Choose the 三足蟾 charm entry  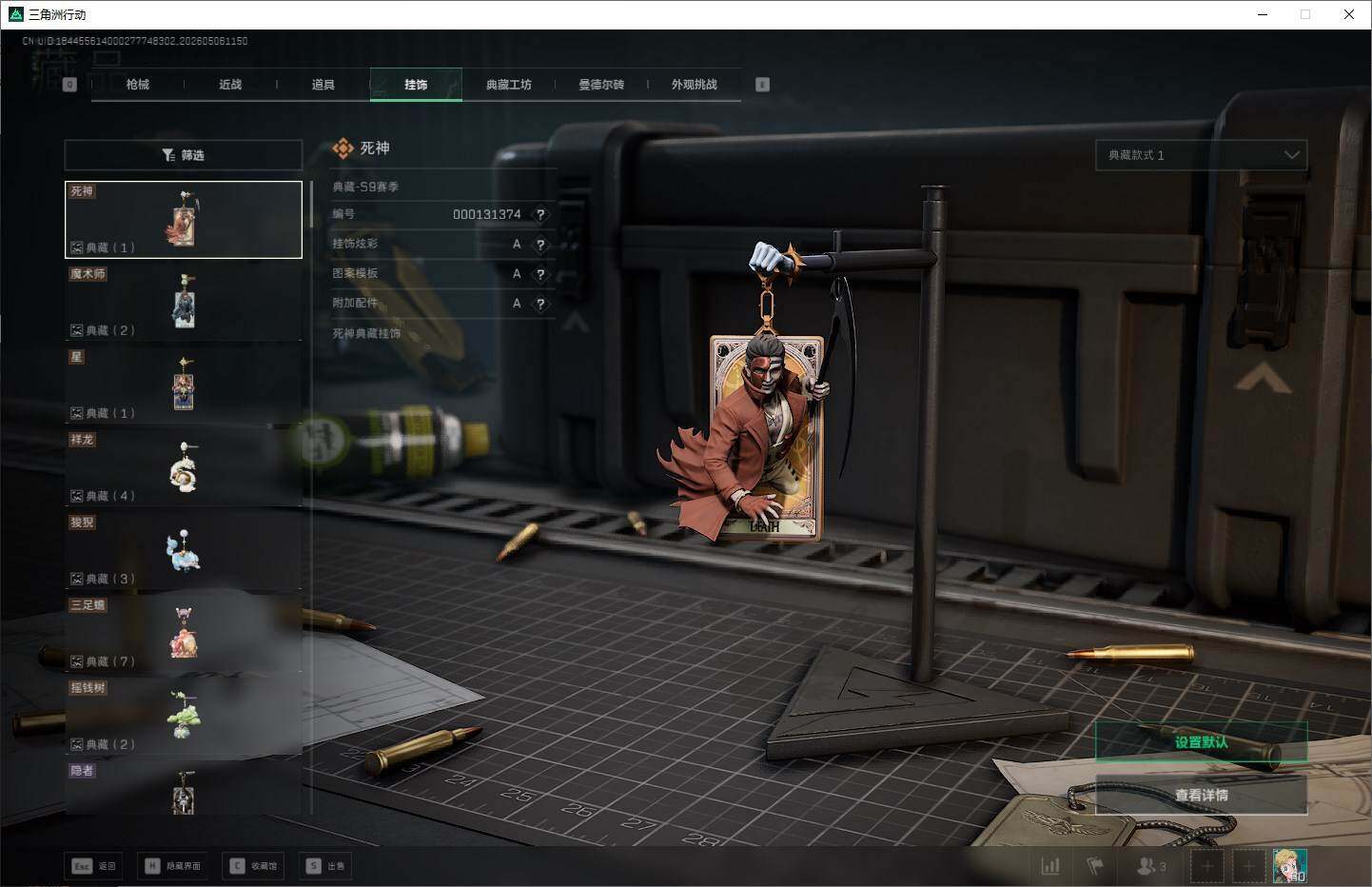point(184,634)
